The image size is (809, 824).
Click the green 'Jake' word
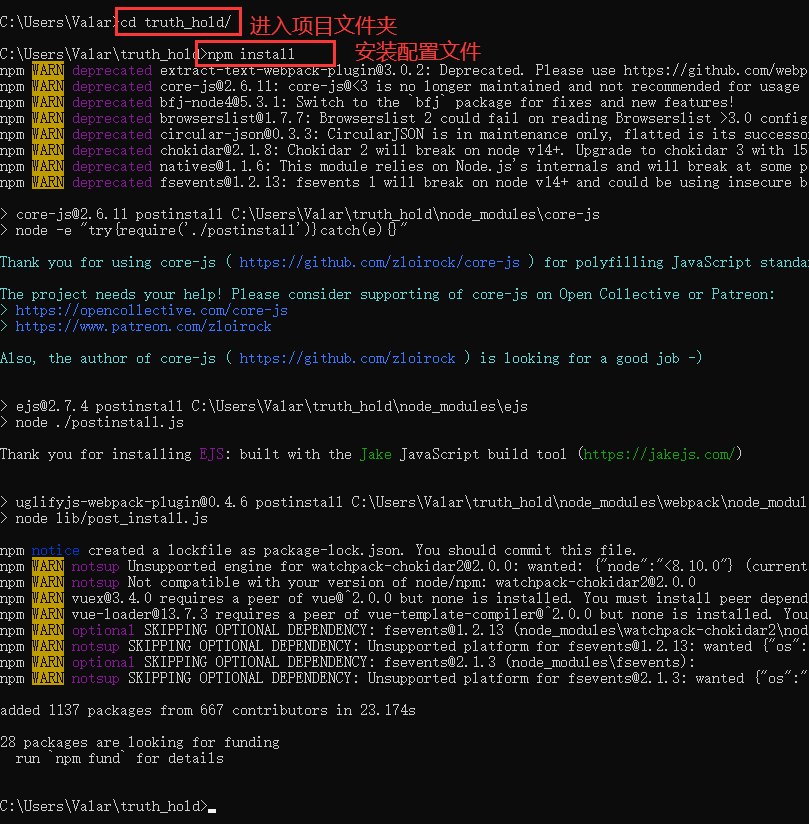(375, 454)
